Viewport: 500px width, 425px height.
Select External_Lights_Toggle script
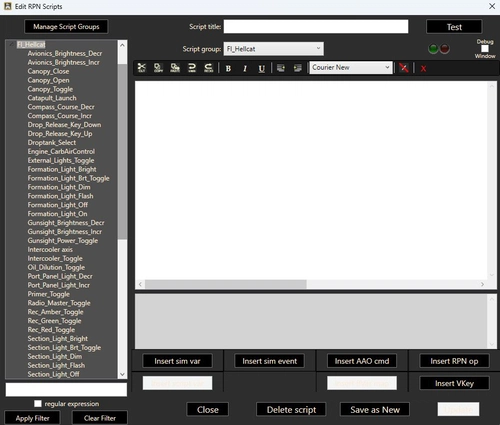click(61, 160)
